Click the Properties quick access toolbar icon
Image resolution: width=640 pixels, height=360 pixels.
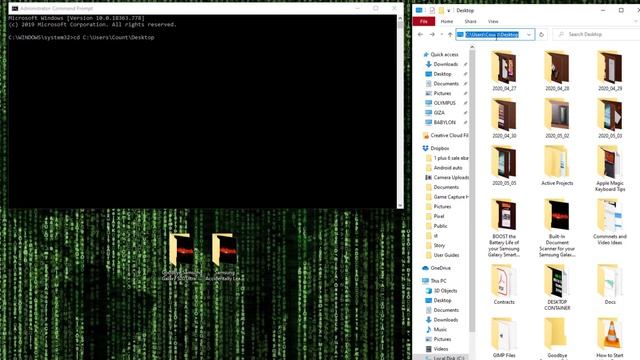click(x=432, y=11)
